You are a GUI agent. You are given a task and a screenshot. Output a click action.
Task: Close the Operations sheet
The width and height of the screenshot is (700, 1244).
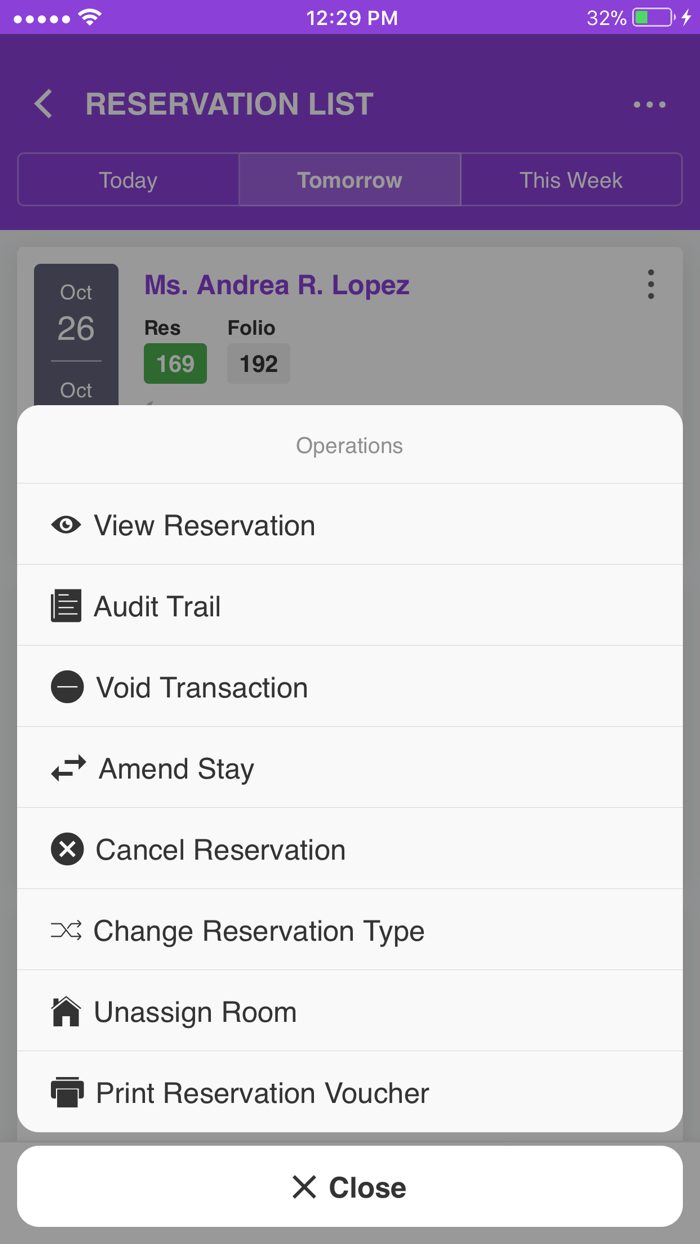[x=349, y=1187]
